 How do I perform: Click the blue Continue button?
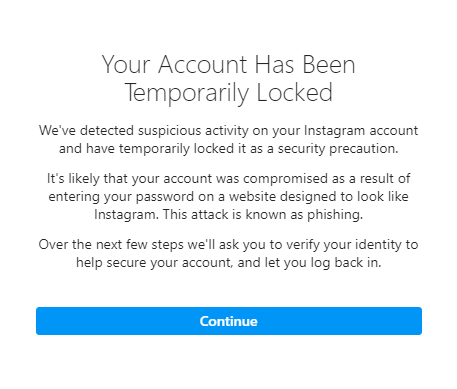(229, 321)
